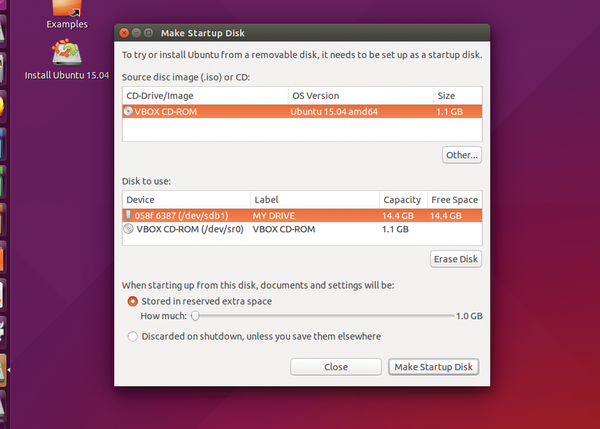Click the Make Startup Disk button

(x=434, y=367)
